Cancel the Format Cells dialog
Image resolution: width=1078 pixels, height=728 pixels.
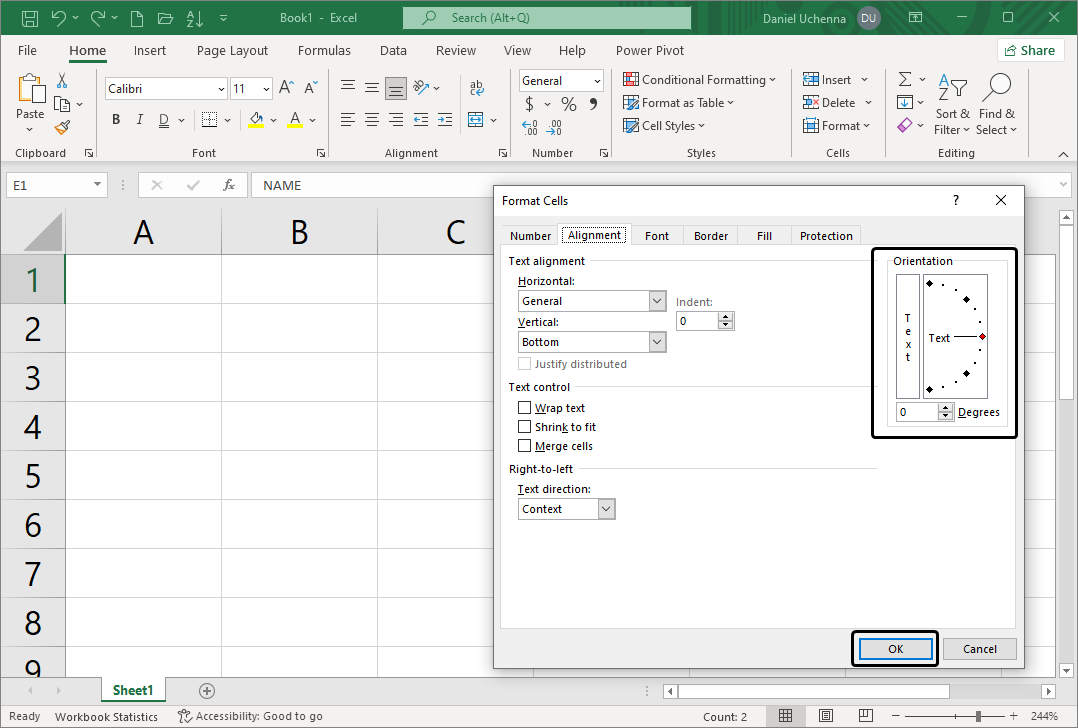(x=979, y=648)
